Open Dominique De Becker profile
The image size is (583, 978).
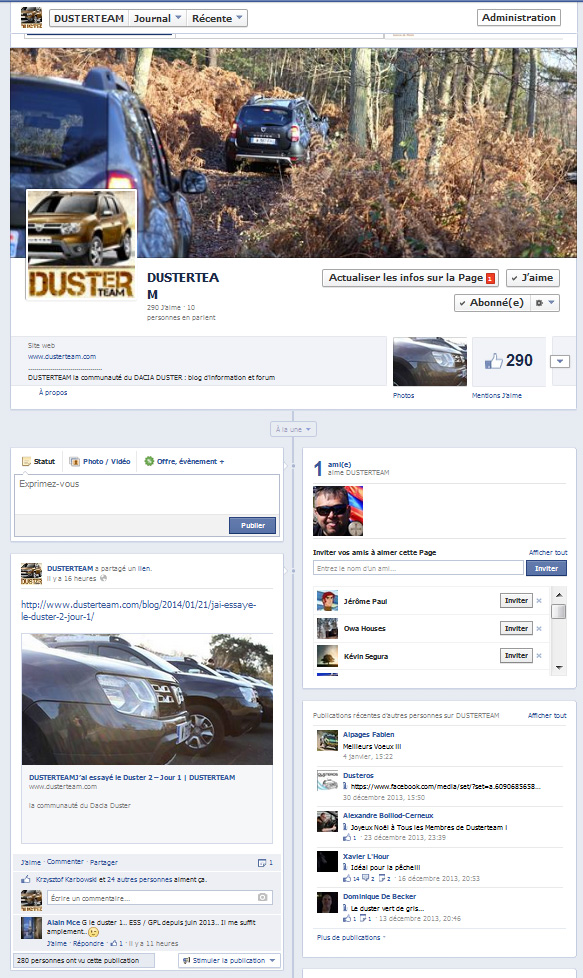379,897
